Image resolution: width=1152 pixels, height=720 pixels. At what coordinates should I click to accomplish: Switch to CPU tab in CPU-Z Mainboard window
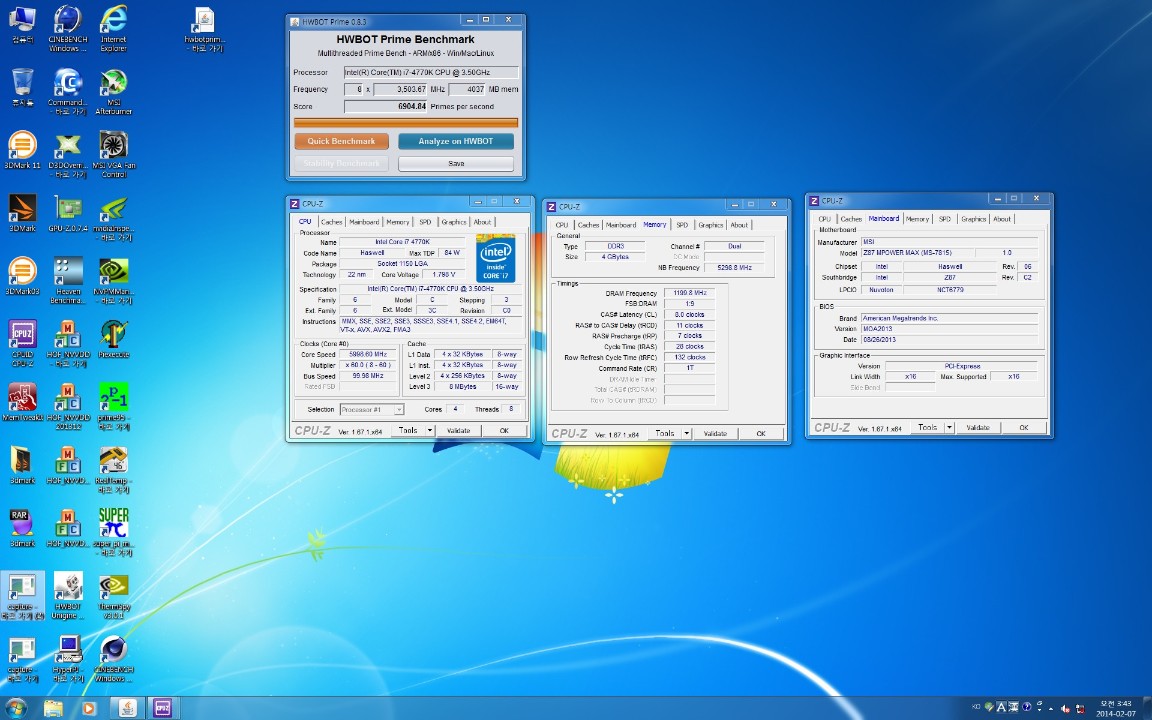coord(824,219)
